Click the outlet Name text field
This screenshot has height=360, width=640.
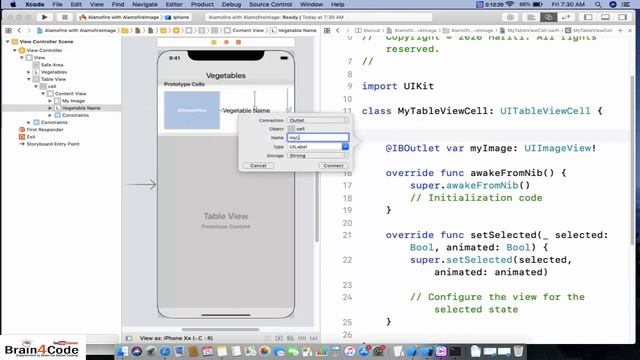(318, 138)
